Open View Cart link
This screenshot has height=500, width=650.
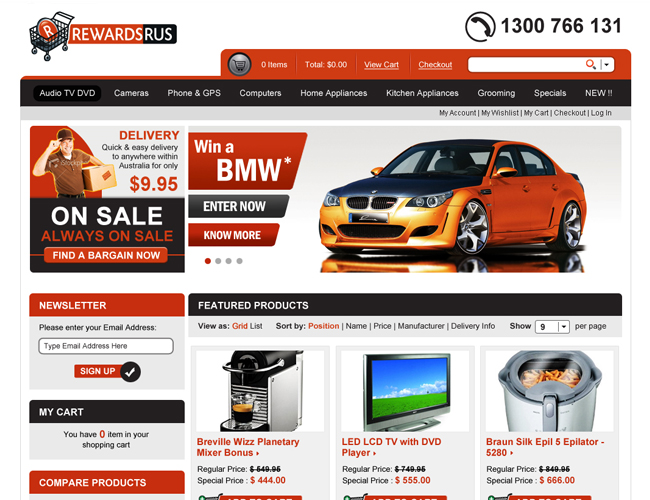point(381,65)
